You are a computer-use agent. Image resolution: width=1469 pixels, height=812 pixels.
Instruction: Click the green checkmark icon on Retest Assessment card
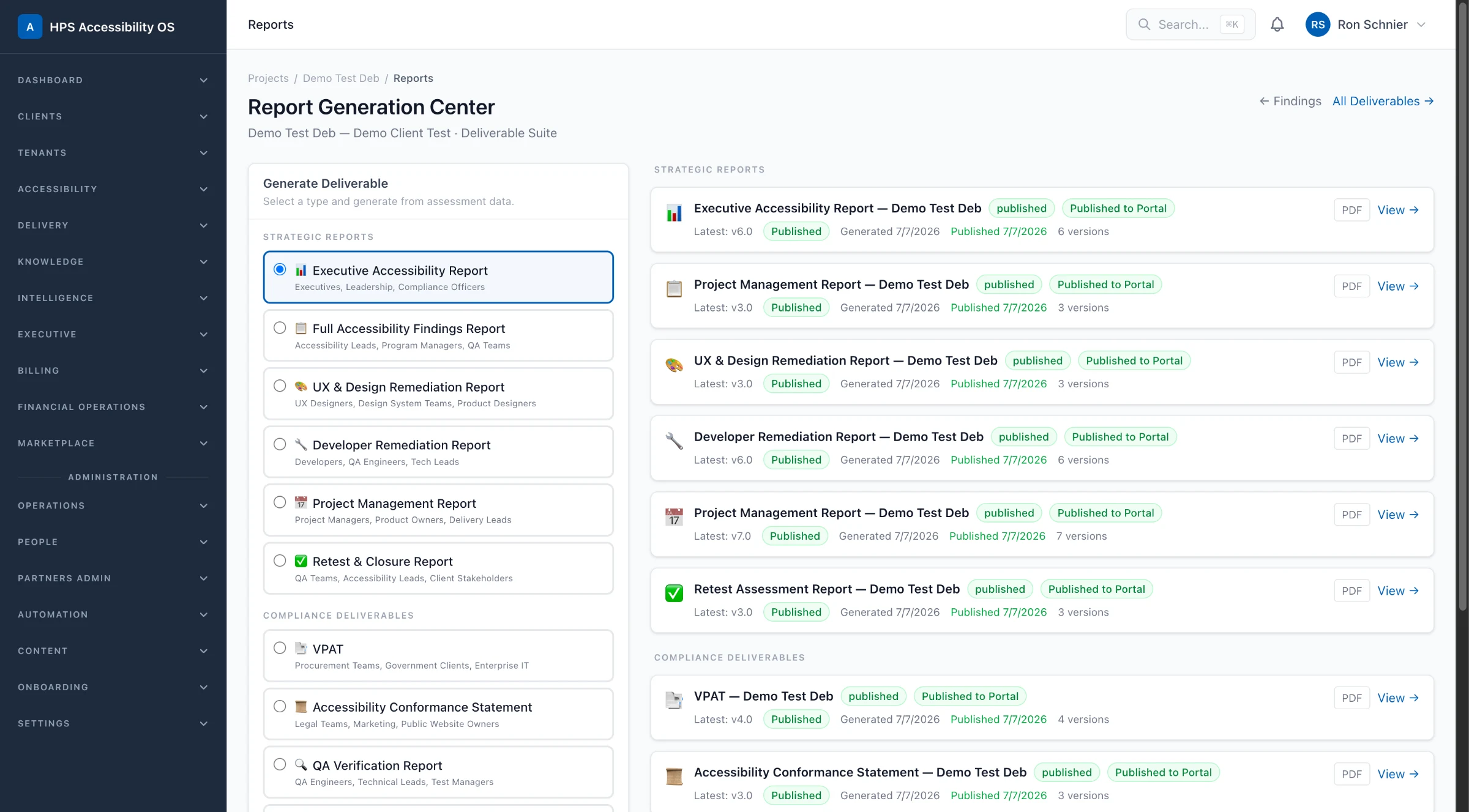pos(674,593)
